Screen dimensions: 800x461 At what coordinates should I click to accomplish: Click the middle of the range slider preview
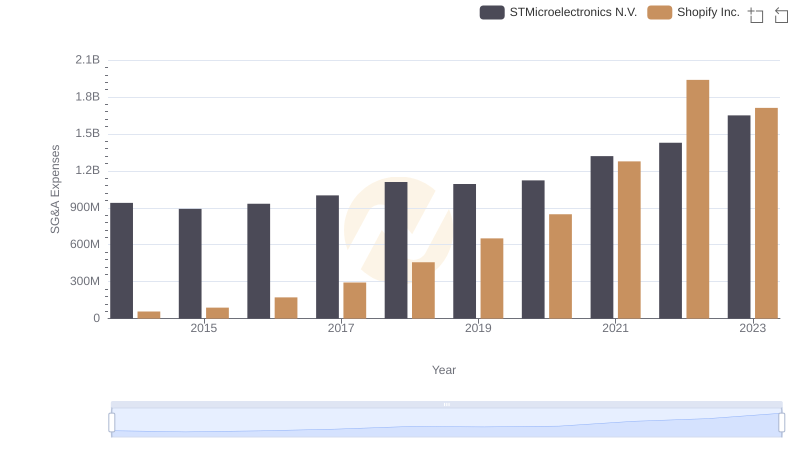[x=446, y=424]
